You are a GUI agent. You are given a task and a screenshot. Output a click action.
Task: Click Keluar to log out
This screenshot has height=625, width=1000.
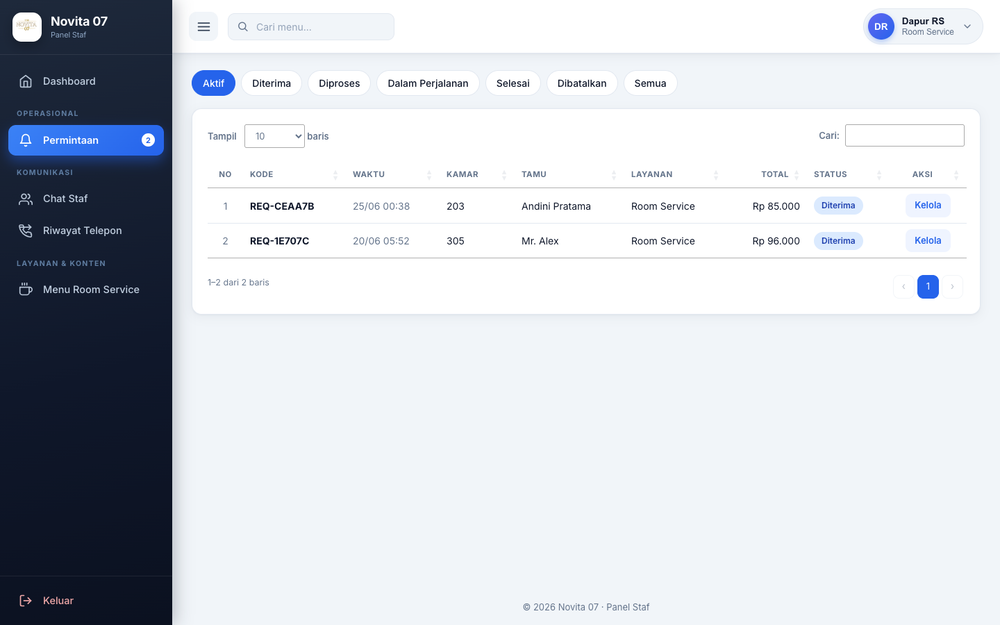(86, 601)
